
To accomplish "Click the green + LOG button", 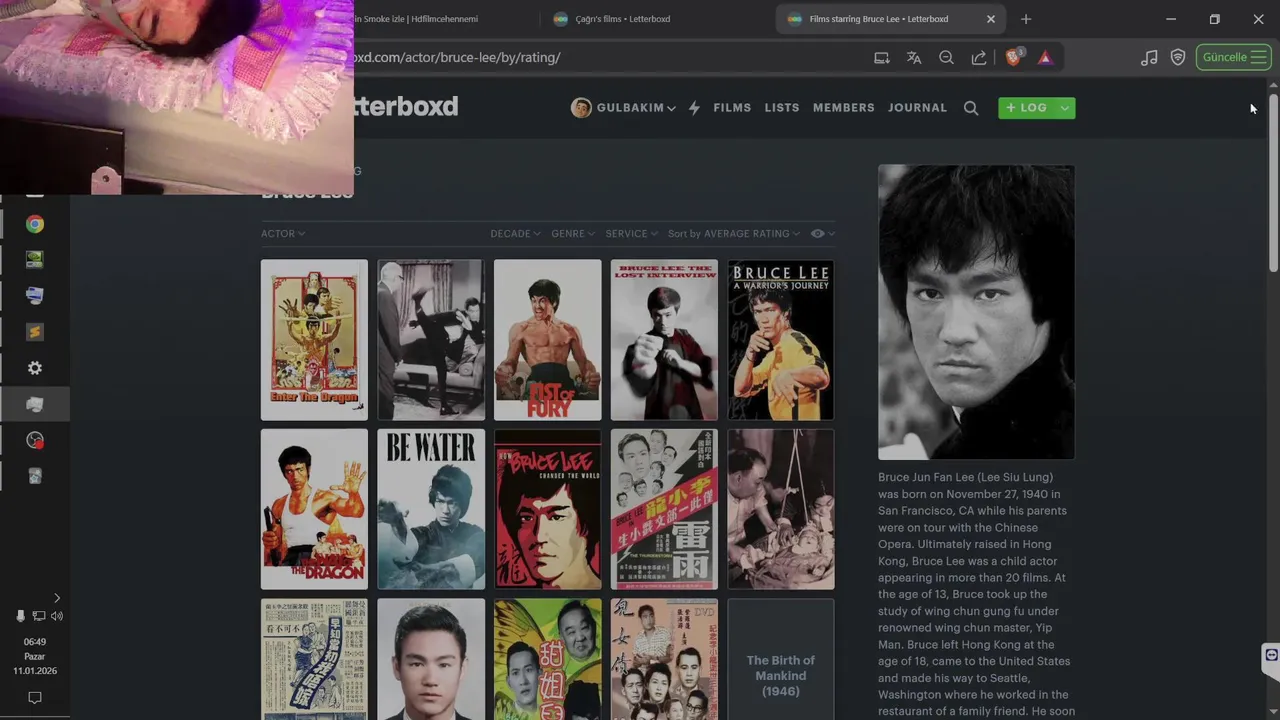I will (x=1027, y=108).
